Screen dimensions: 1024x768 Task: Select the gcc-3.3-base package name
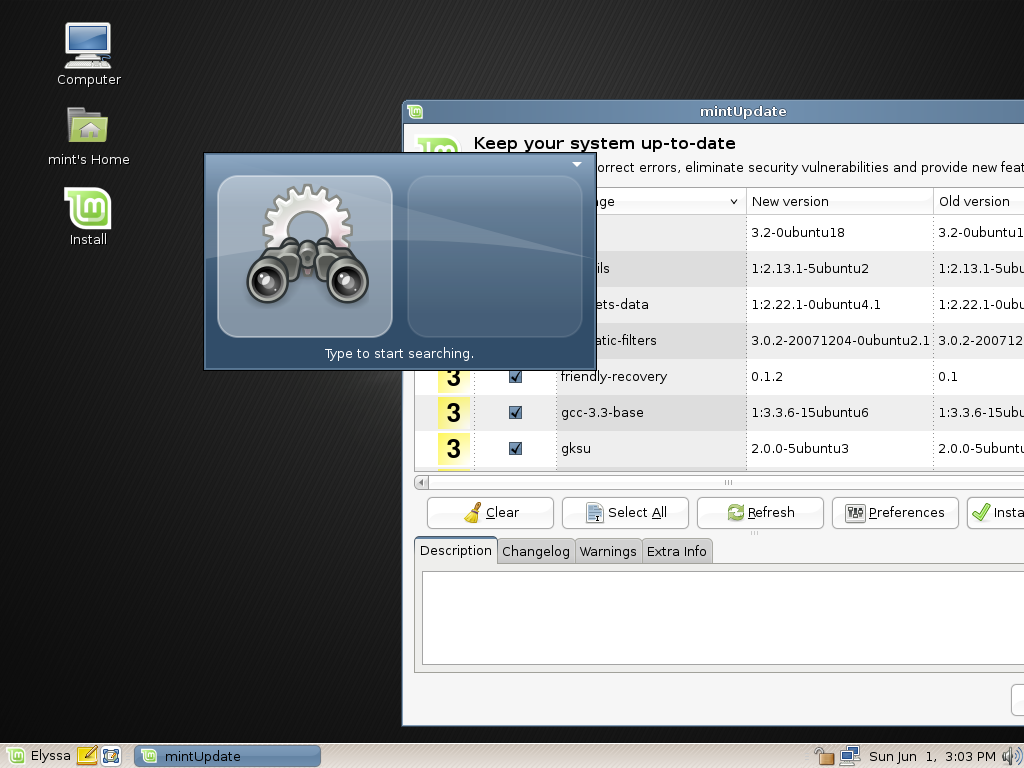click(602, 413)
